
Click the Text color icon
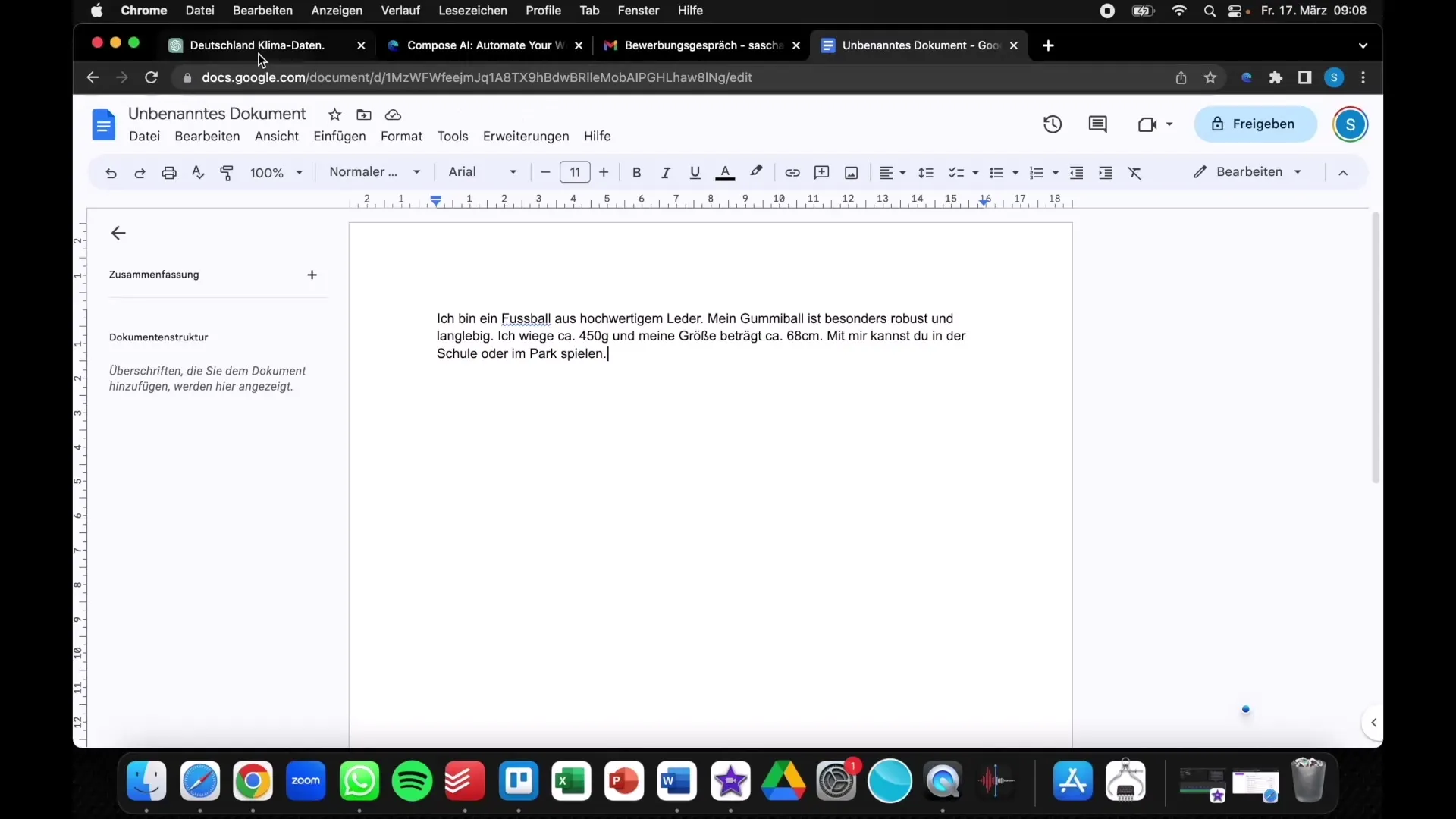click(x=725, y=172)
